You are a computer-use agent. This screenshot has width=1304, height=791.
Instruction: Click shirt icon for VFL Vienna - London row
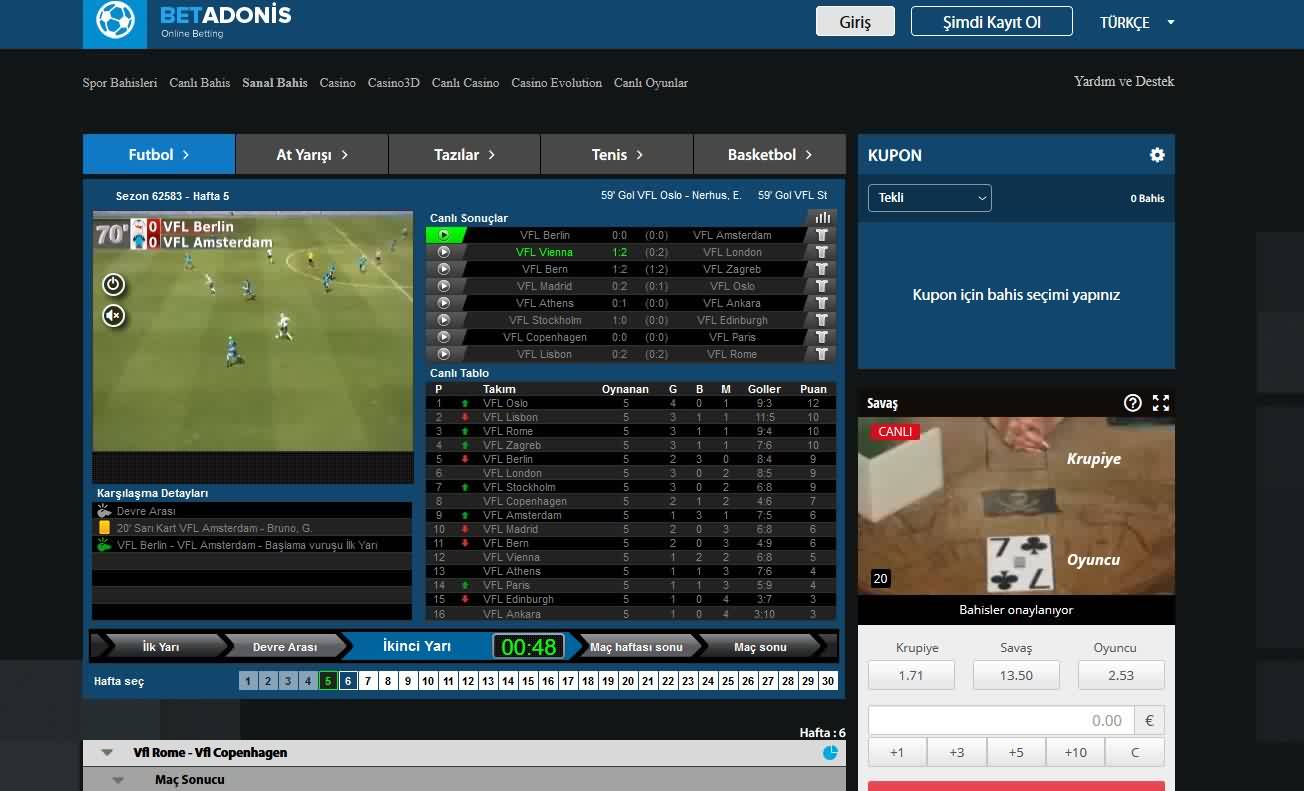(822, 252)
